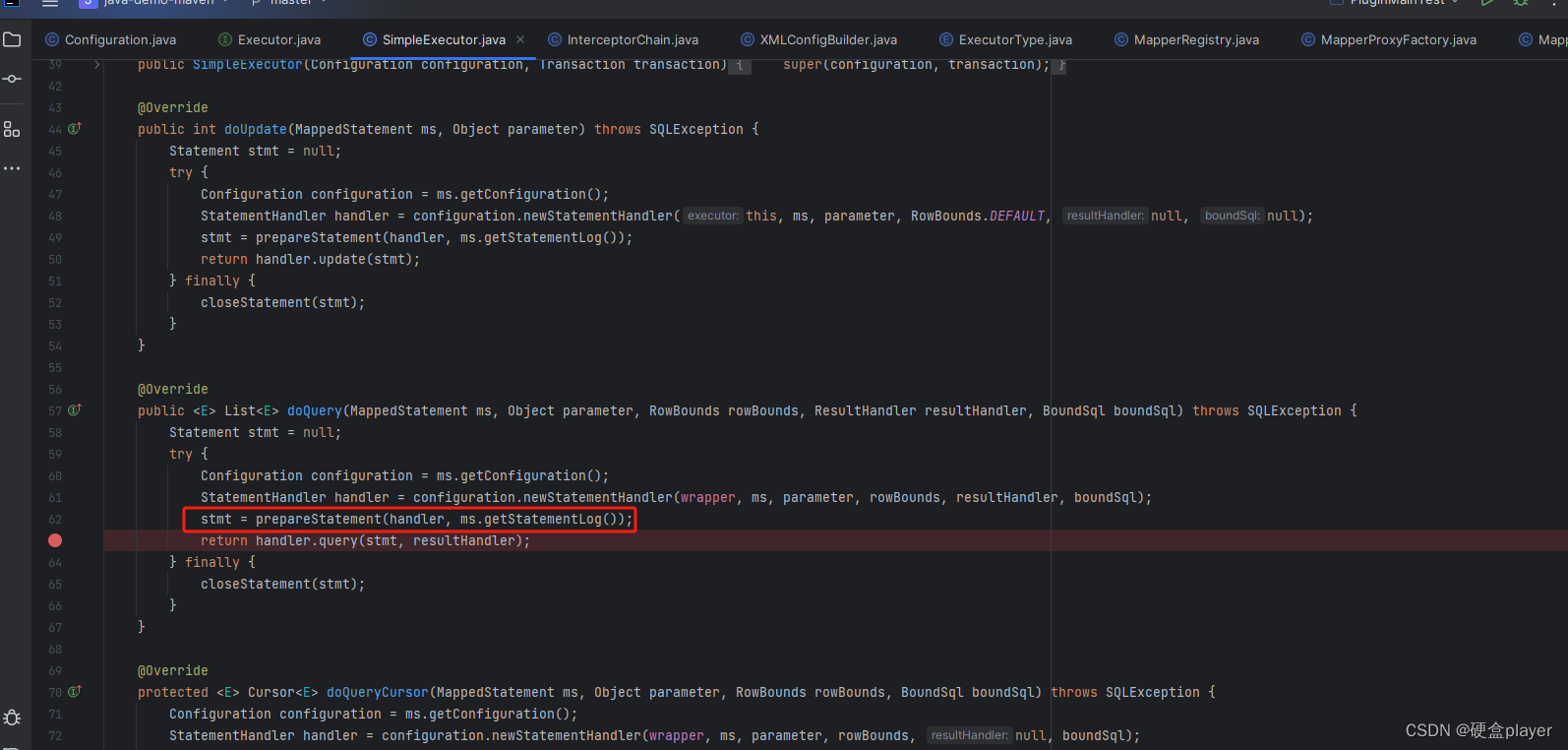Click prepareStatement on line 49

[x=319, y=237]
